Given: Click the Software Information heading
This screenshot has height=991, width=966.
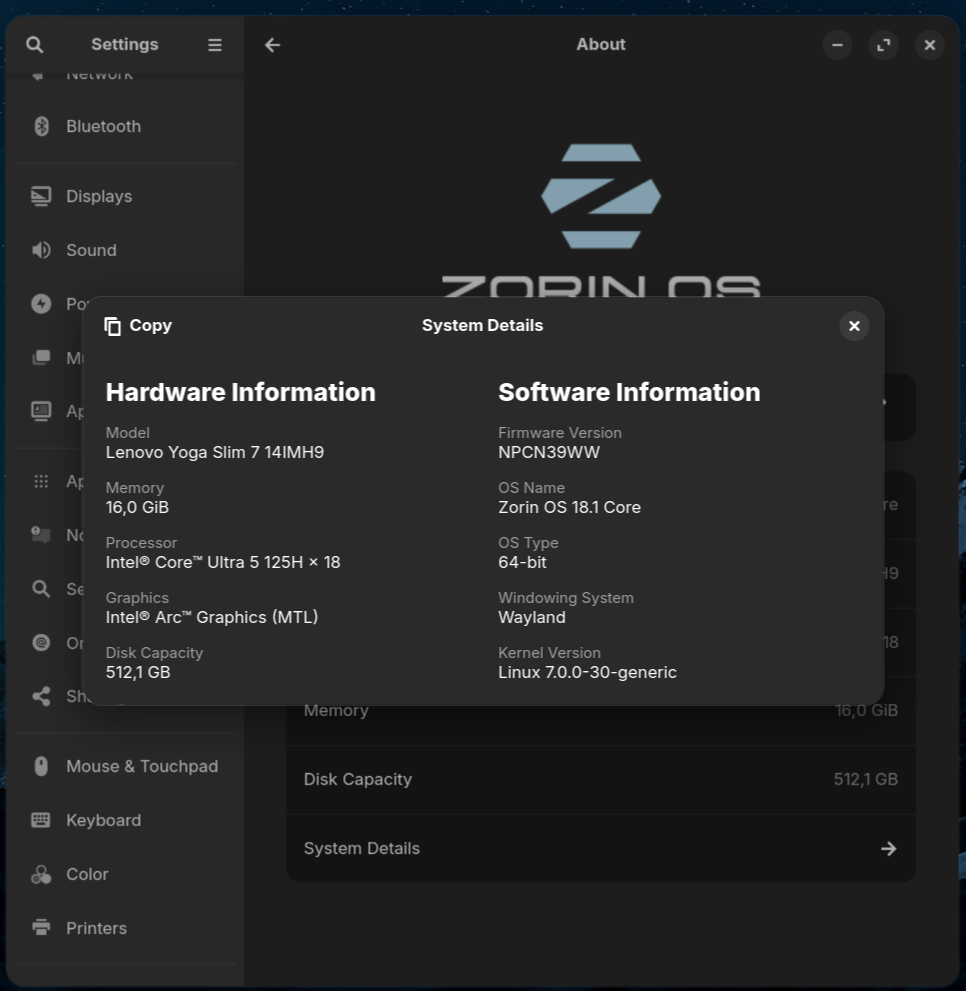Looking at the screenshot, I should point(629,392).
